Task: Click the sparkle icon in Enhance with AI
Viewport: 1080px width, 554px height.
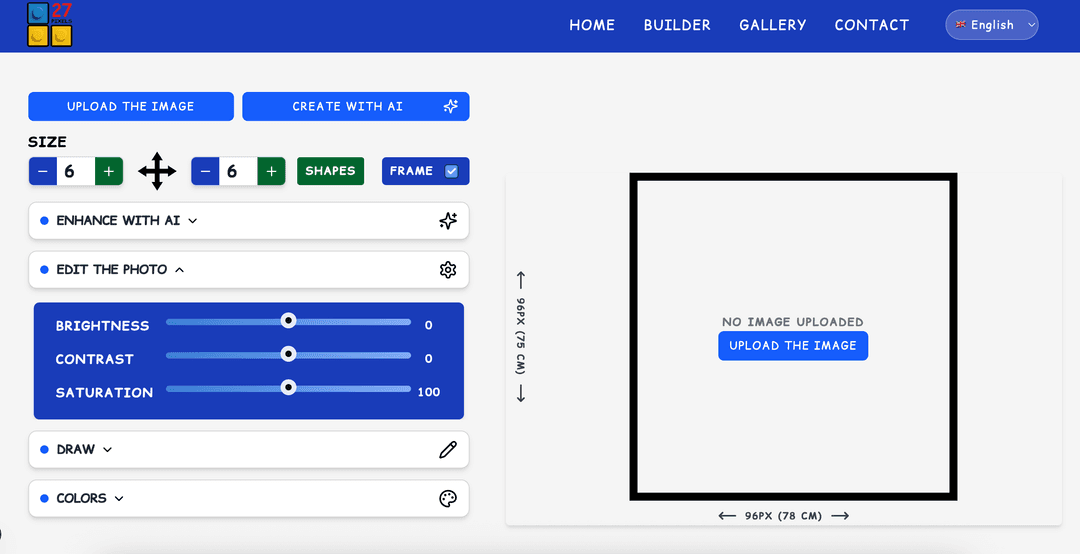Action: pyautogui.click(x=448, y=221)
